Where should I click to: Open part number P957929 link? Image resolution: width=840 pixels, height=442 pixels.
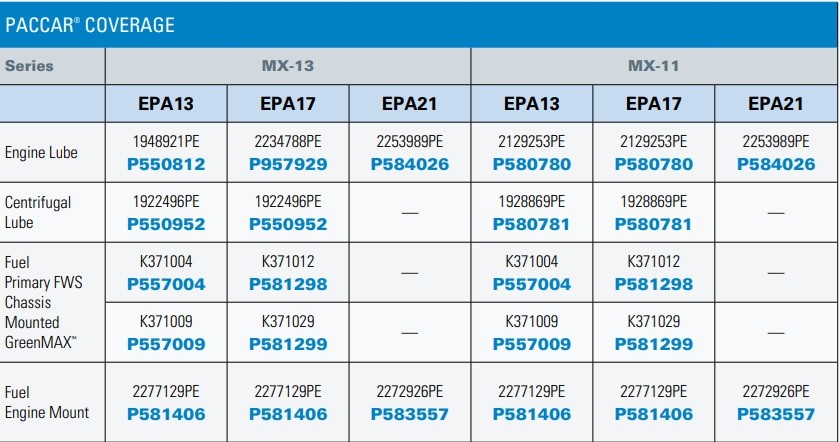(x=288, y=163)
